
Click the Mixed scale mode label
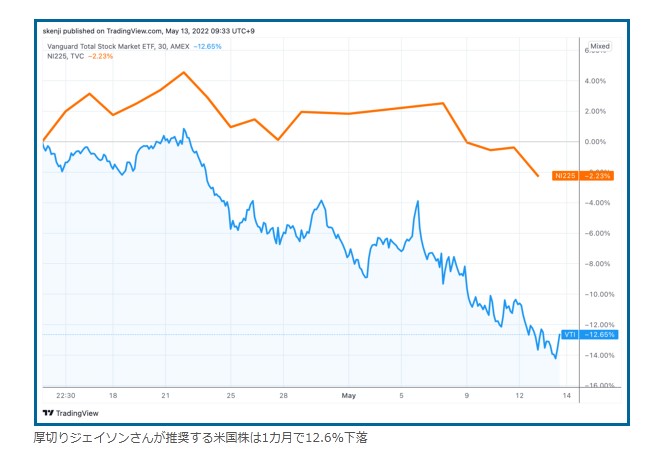(600, 46)
